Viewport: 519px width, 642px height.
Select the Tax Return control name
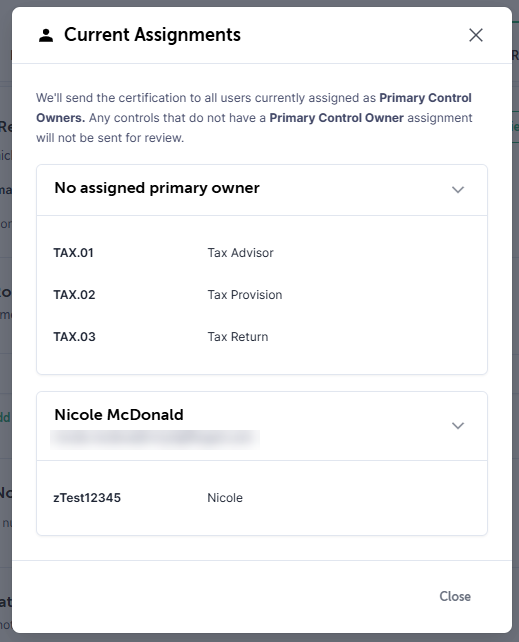tap(238, 337)
